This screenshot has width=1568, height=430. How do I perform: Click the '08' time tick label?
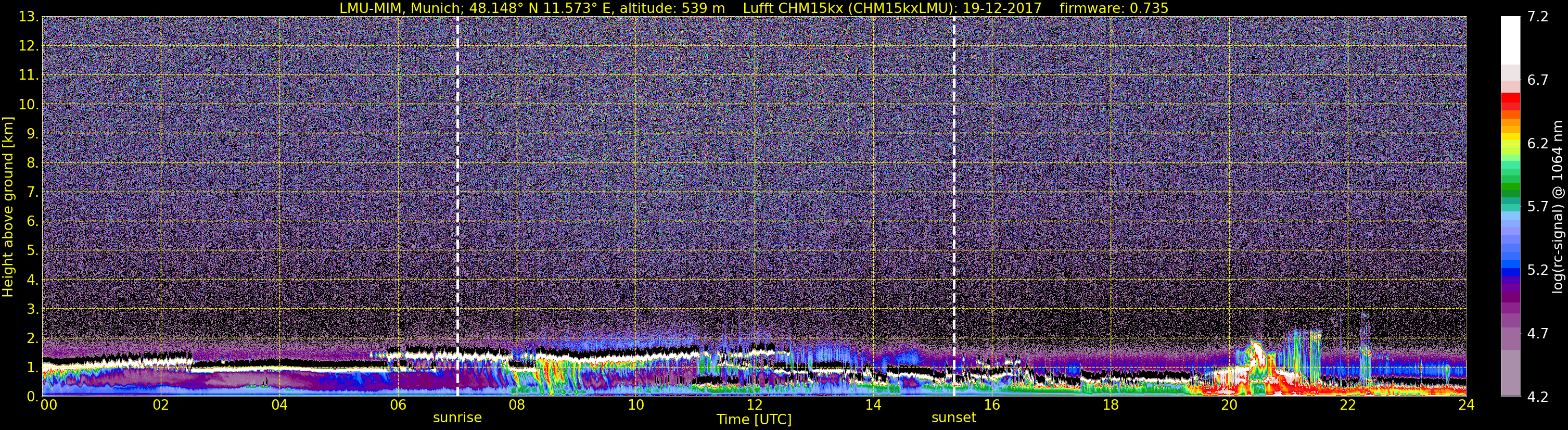point(517,405)
